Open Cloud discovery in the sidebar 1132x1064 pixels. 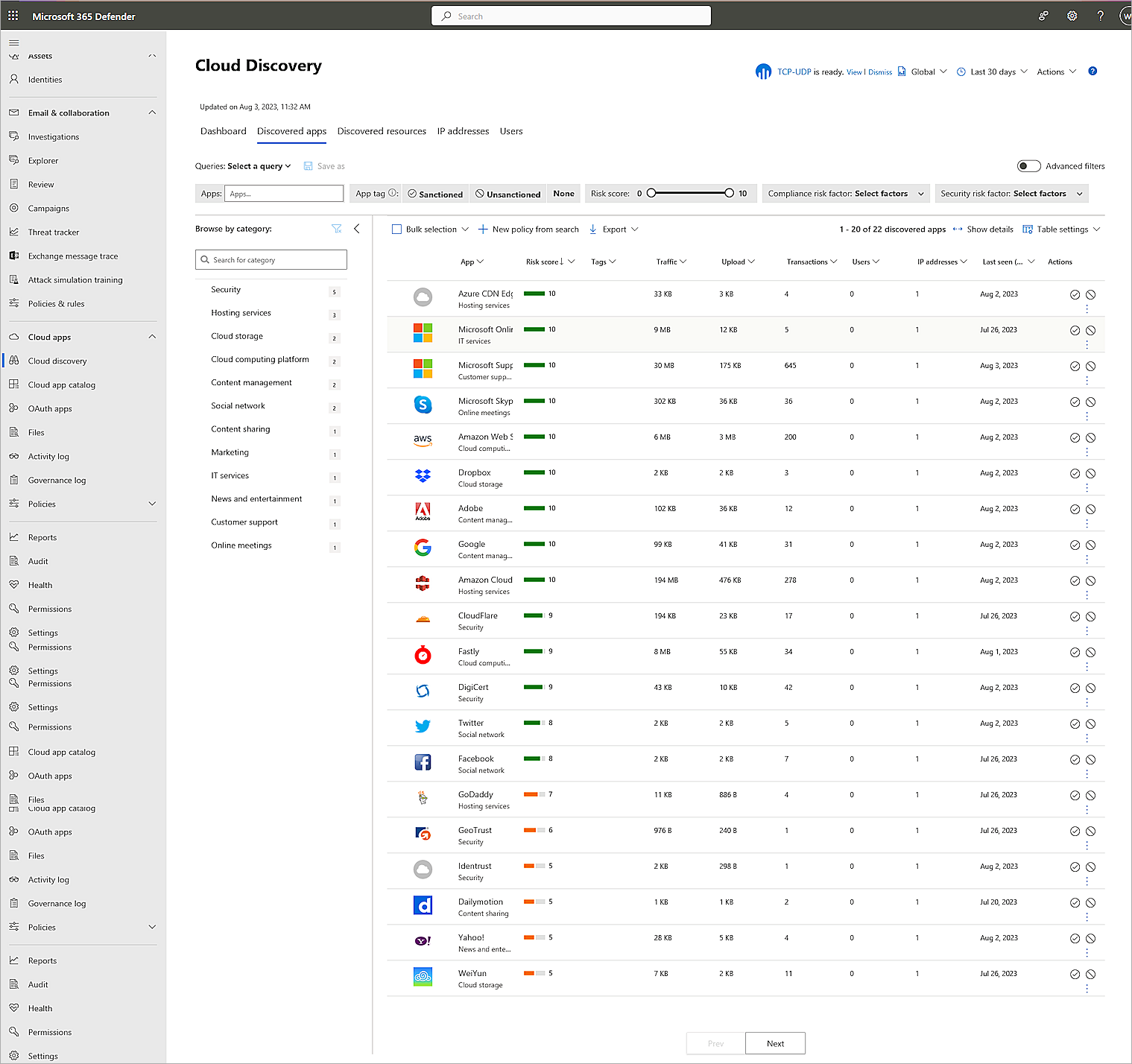57,361
